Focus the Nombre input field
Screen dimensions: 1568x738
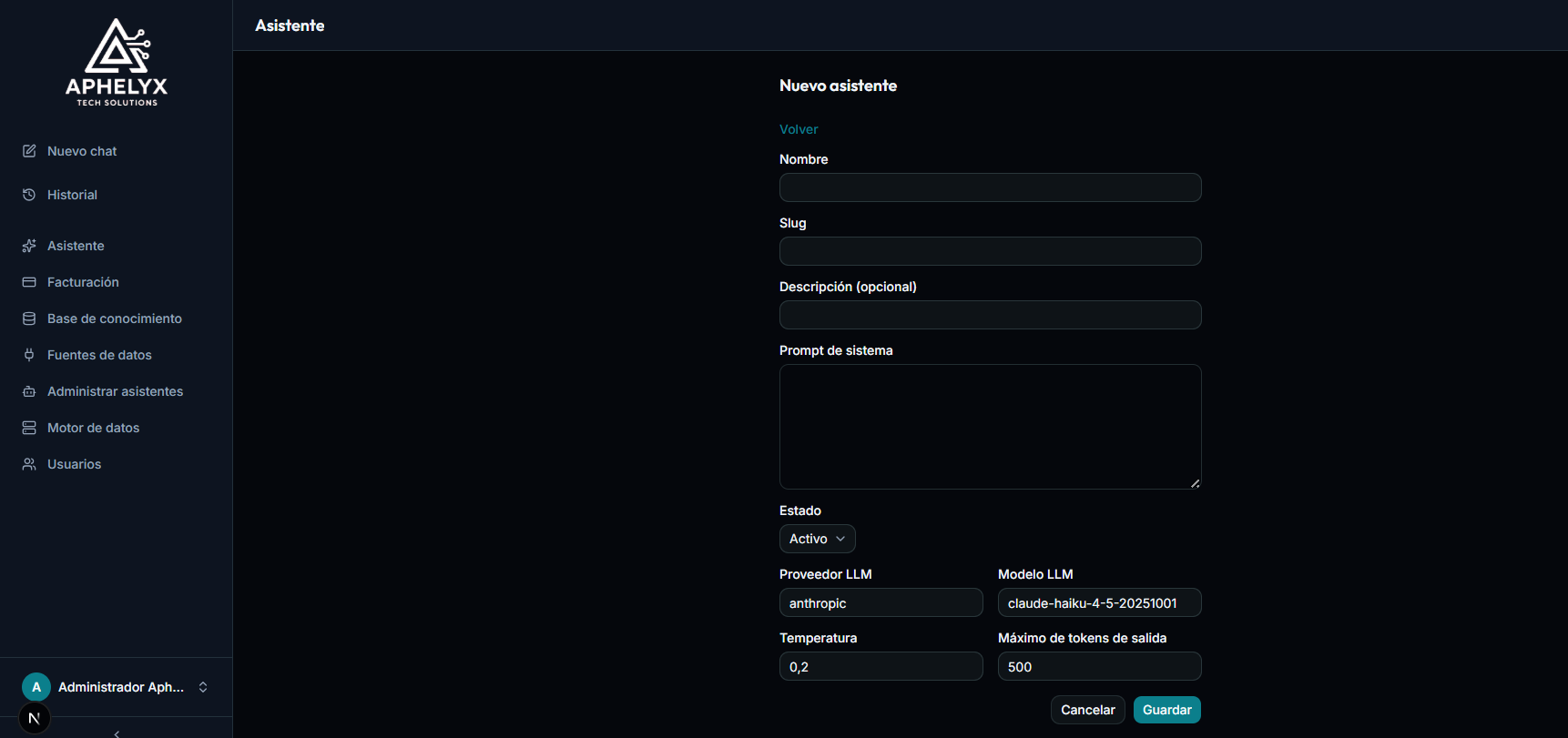click(x=991, y=187)
